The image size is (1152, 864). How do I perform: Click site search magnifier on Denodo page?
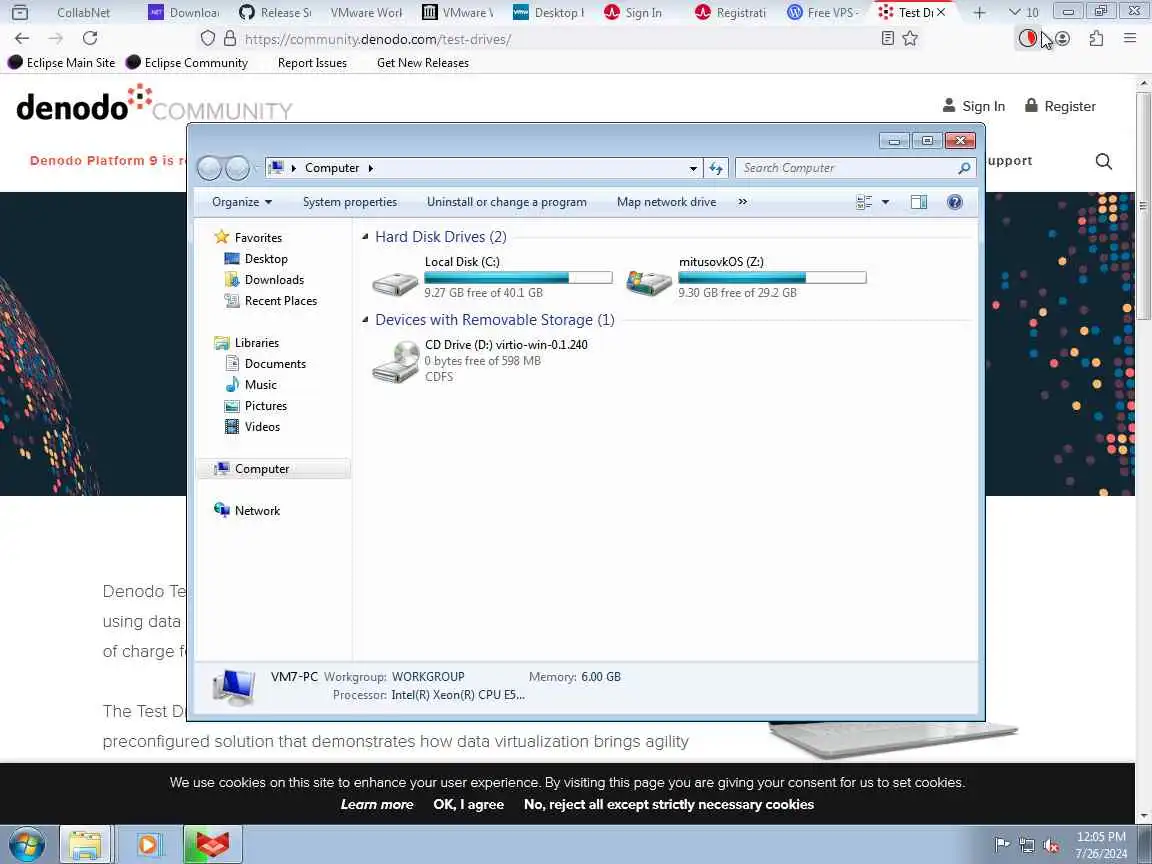(x=1104, y=161)
